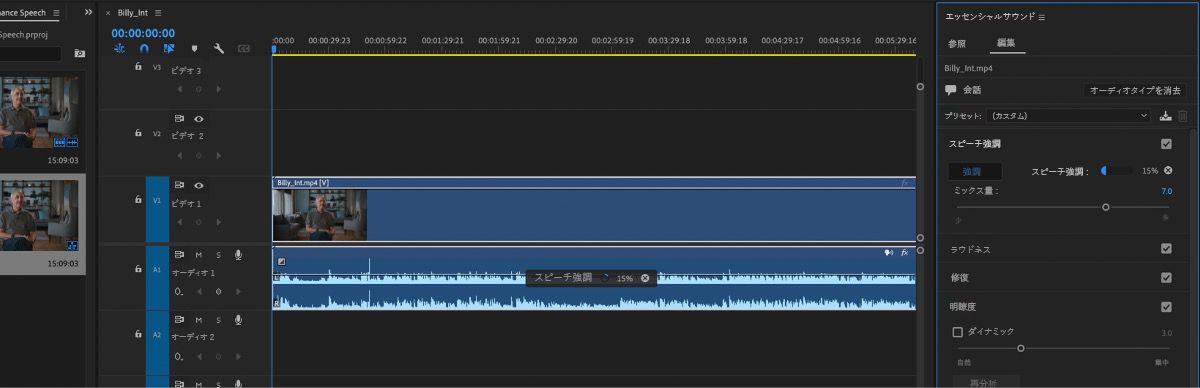The image size is (1200, 388).
Task: Toggle Linked Selection icon in timeline
Action: (x=169, y=48)
